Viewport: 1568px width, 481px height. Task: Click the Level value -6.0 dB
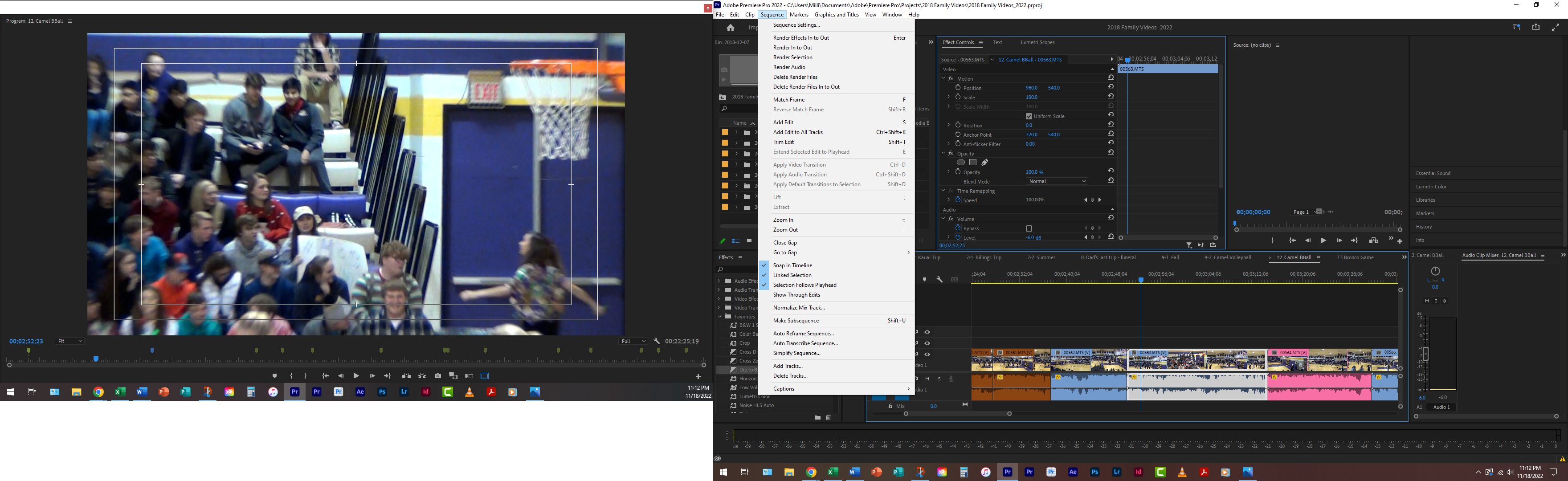pos(1033,237)
